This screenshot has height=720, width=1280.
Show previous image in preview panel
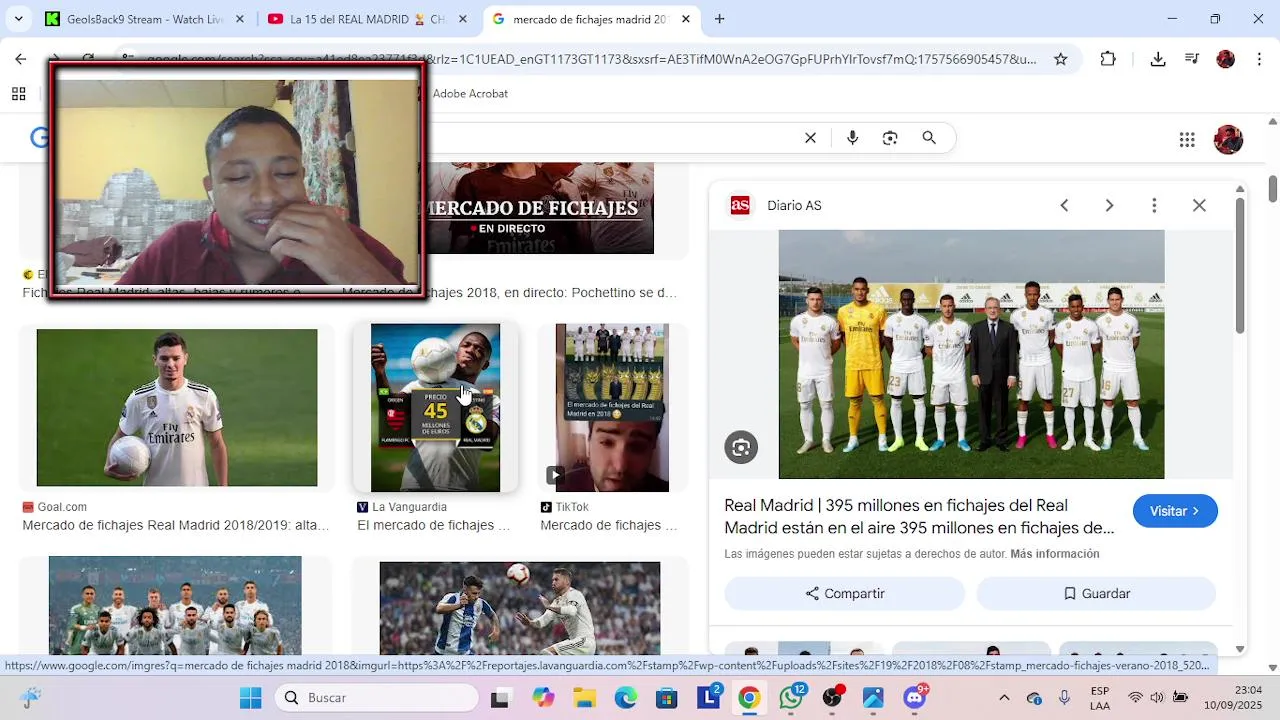tap(1064, 205)
